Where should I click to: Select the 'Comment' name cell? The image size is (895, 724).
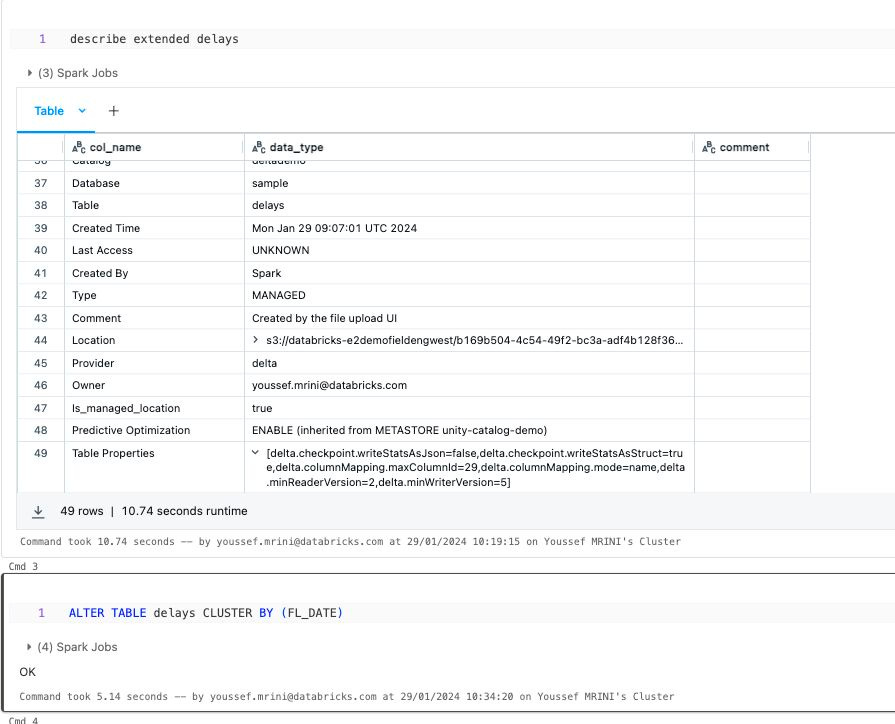pos(154,318)
